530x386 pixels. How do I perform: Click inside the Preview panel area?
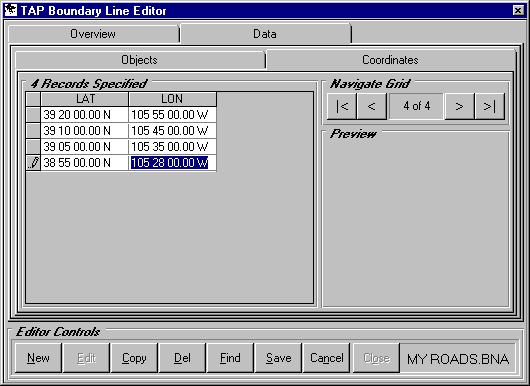(x=416, y=221)
